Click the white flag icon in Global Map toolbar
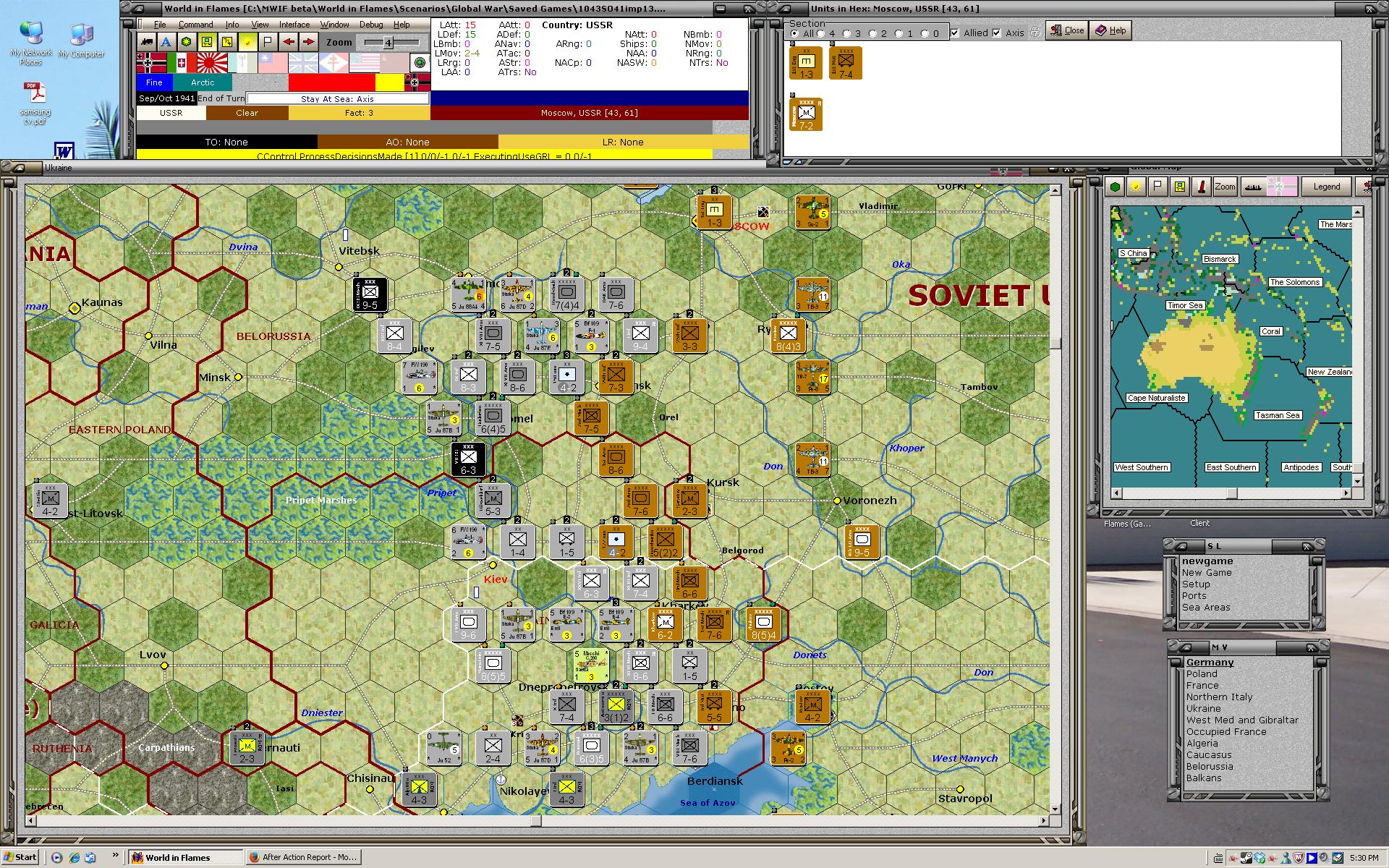1389x868 pixels. click(1157, 187)
